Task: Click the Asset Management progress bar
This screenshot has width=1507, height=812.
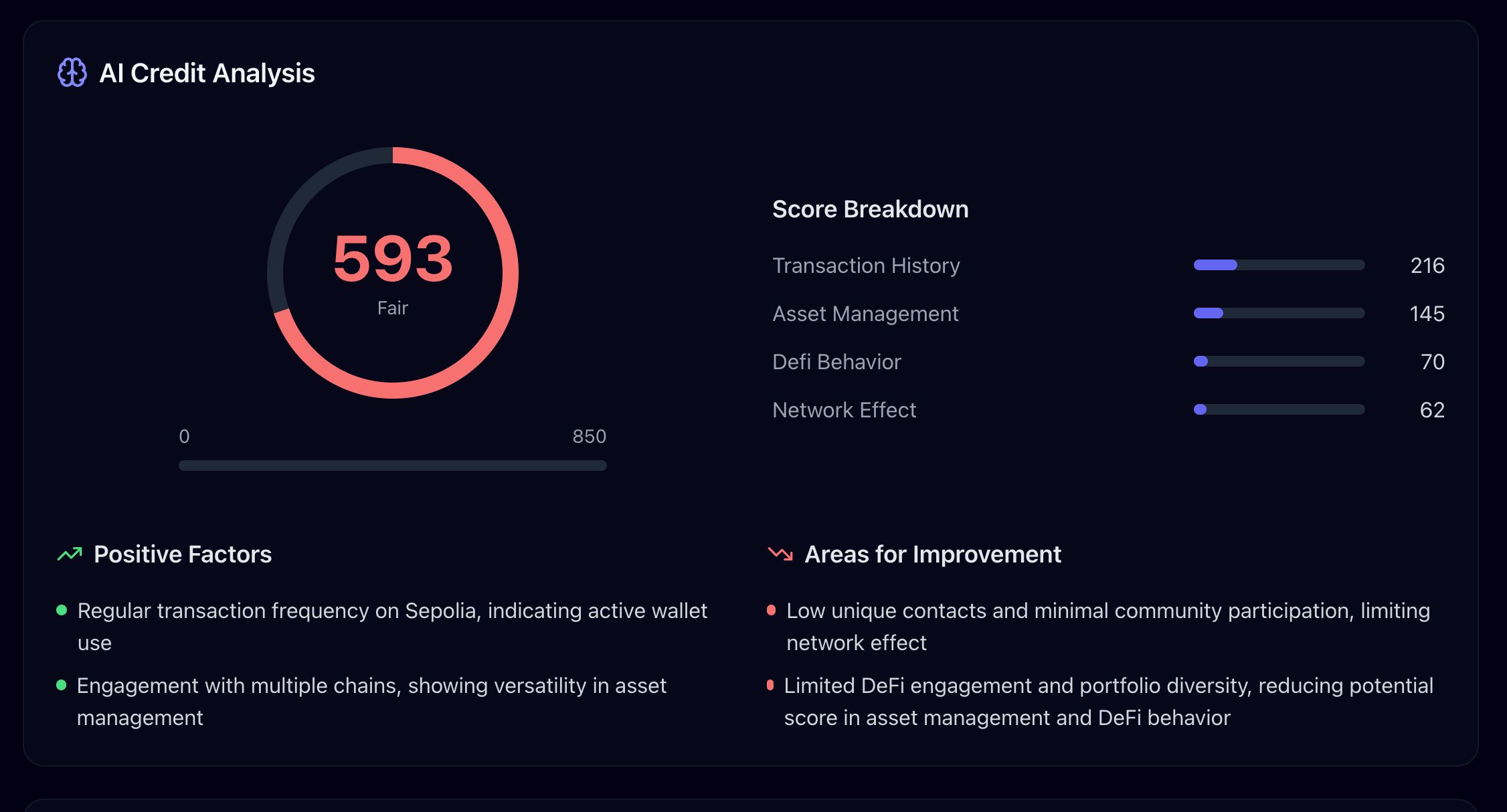Action: click(x=1278, y=313)
